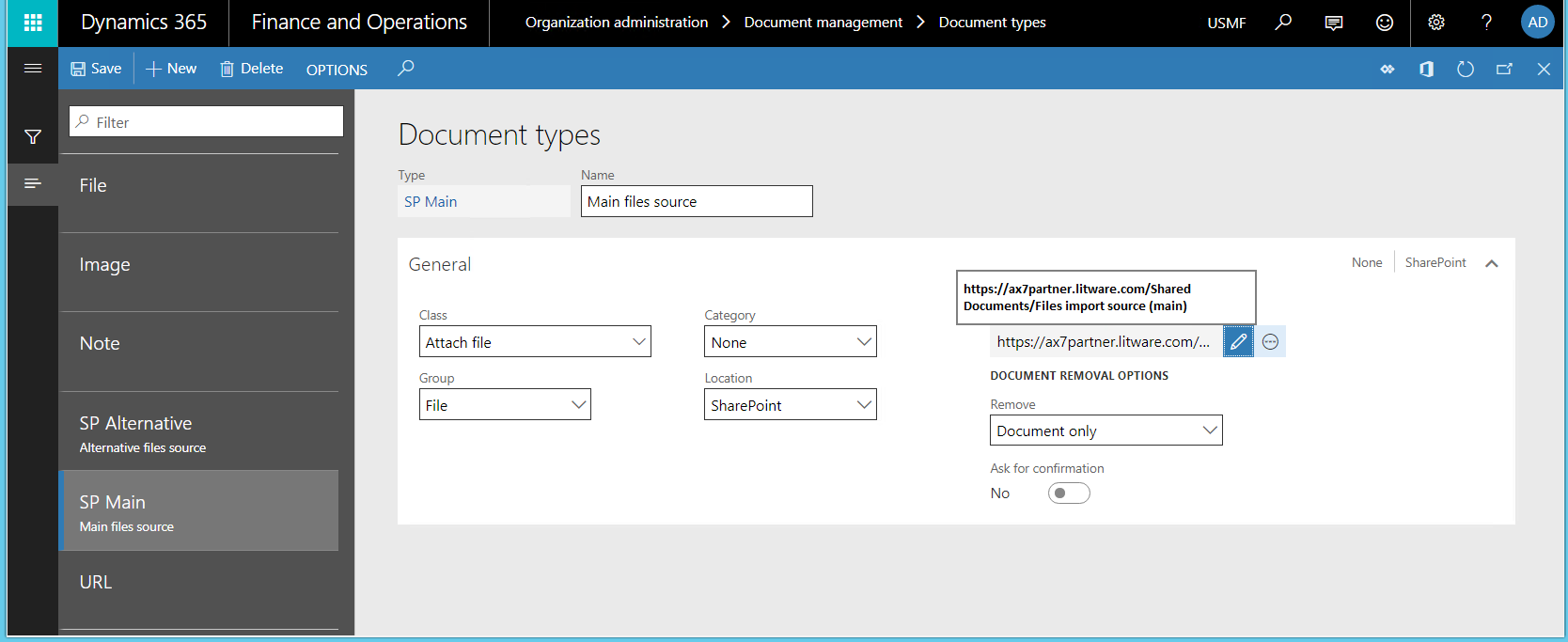Click Delete in the action pane
The image size is (1568, 642).
[251, 69]
